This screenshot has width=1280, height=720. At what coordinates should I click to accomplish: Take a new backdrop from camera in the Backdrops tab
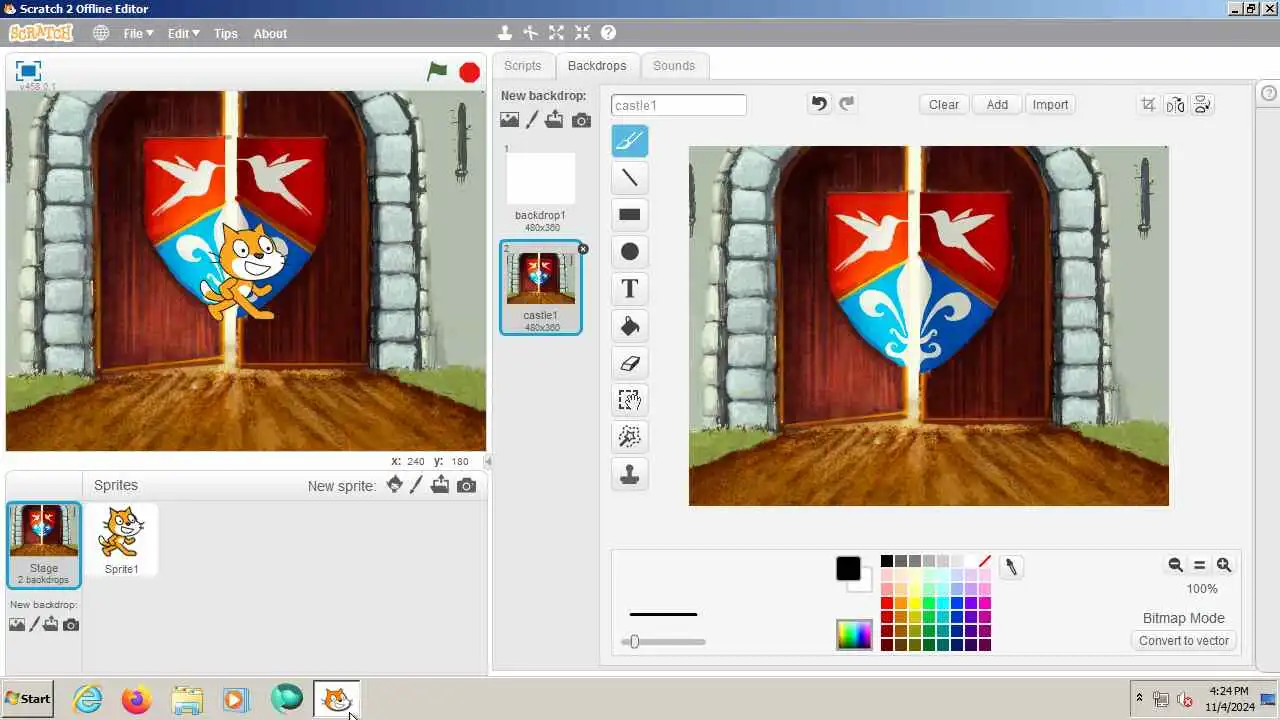581,120
